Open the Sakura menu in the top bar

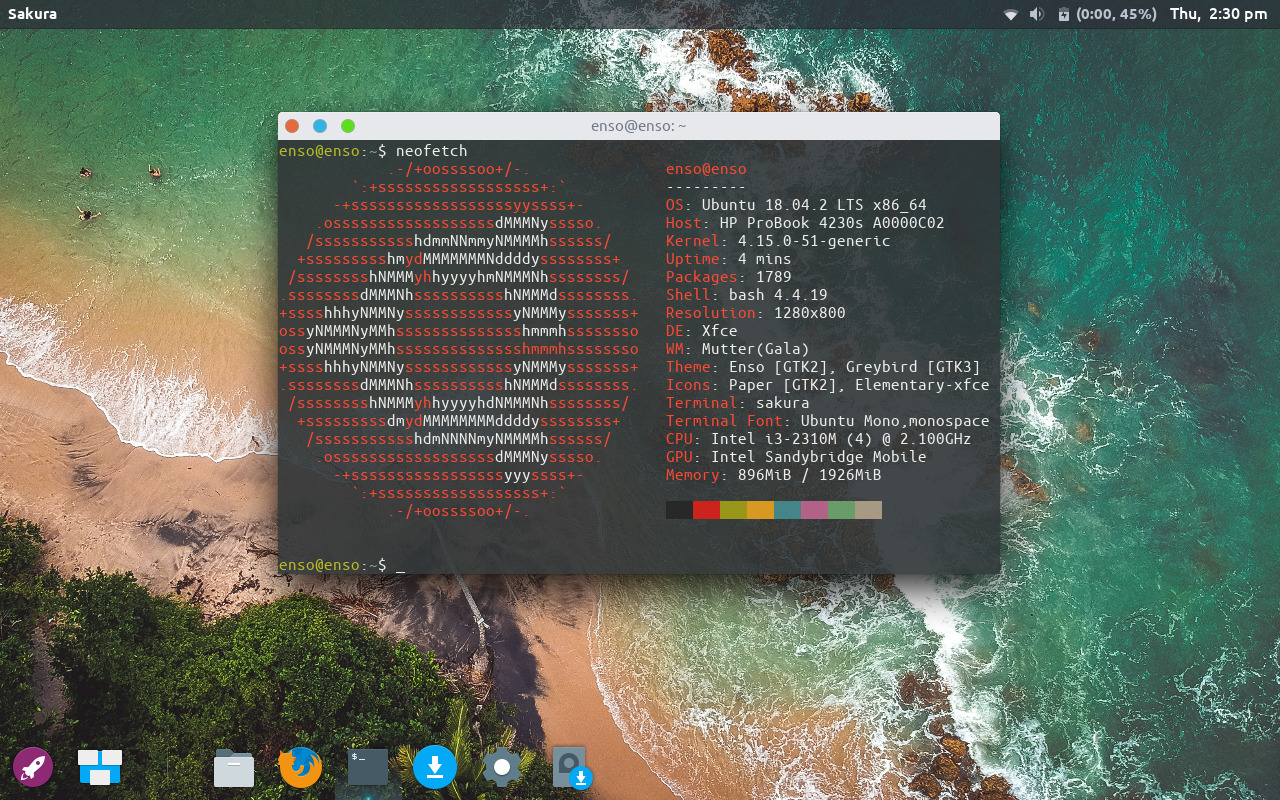point(31,14)
